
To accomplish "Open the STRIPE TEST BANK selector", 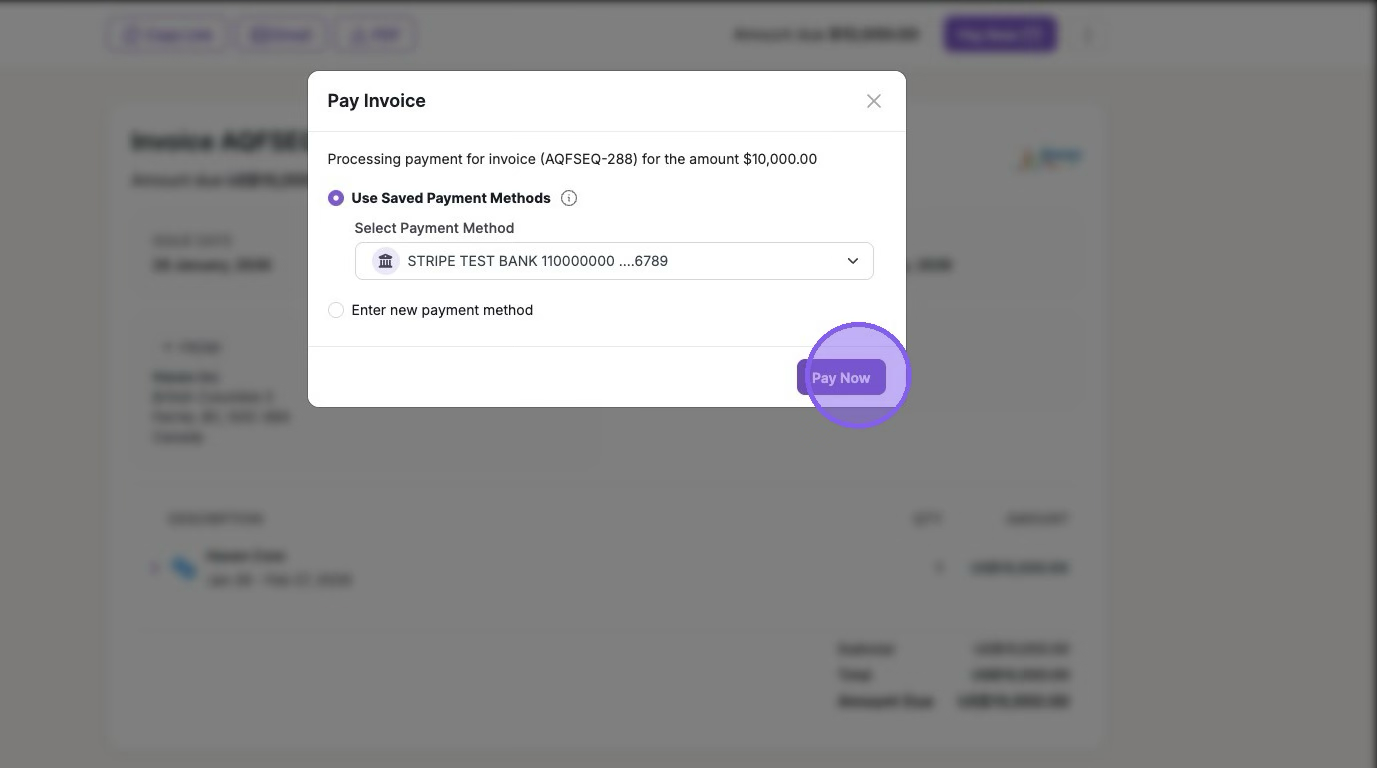I will [613, 261].
